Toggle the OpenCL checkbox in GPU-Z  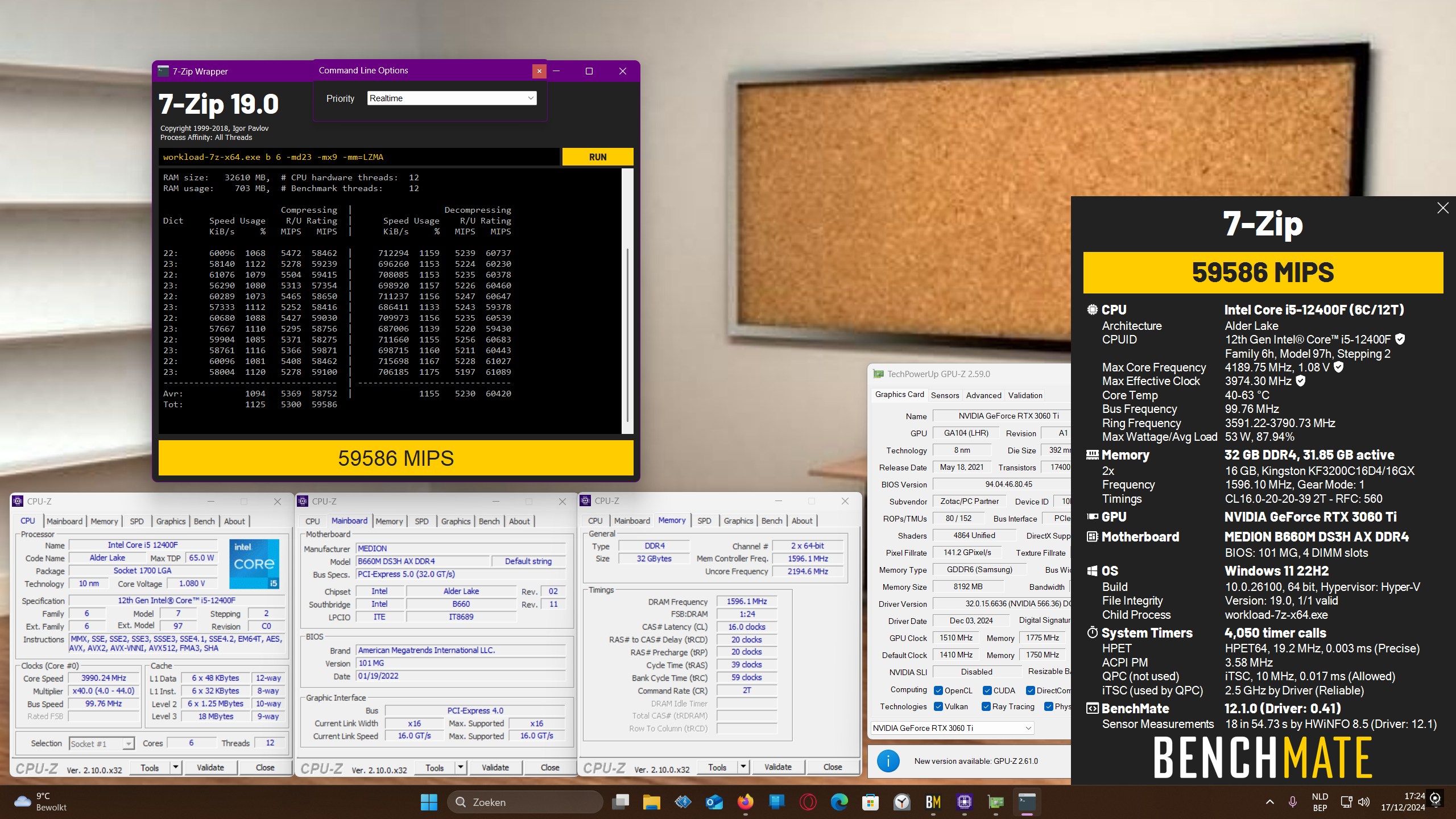[x=938, y=690]
